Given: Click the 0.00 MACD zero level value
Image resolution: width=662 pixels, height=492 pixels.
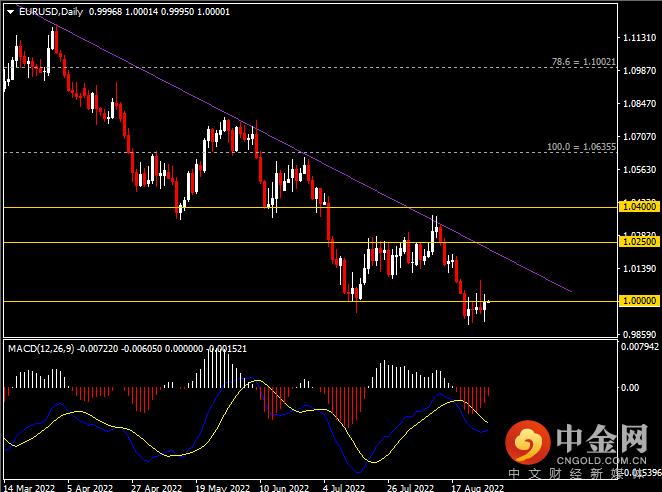Looking at the screenshot, I should click(630, 387).
